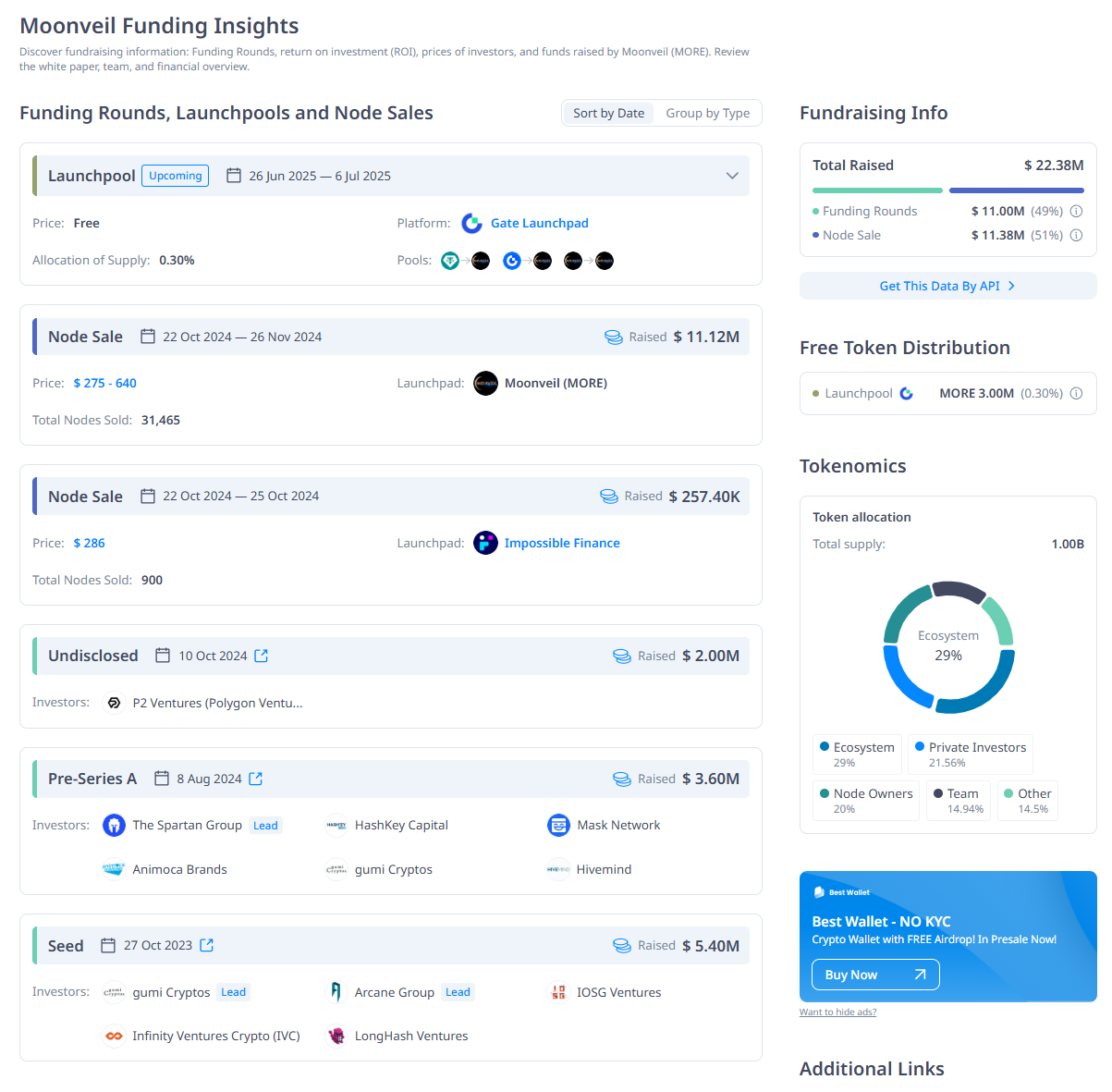Click Get This Data By API
The image size is (1112, 1092).
coord(947,286)
